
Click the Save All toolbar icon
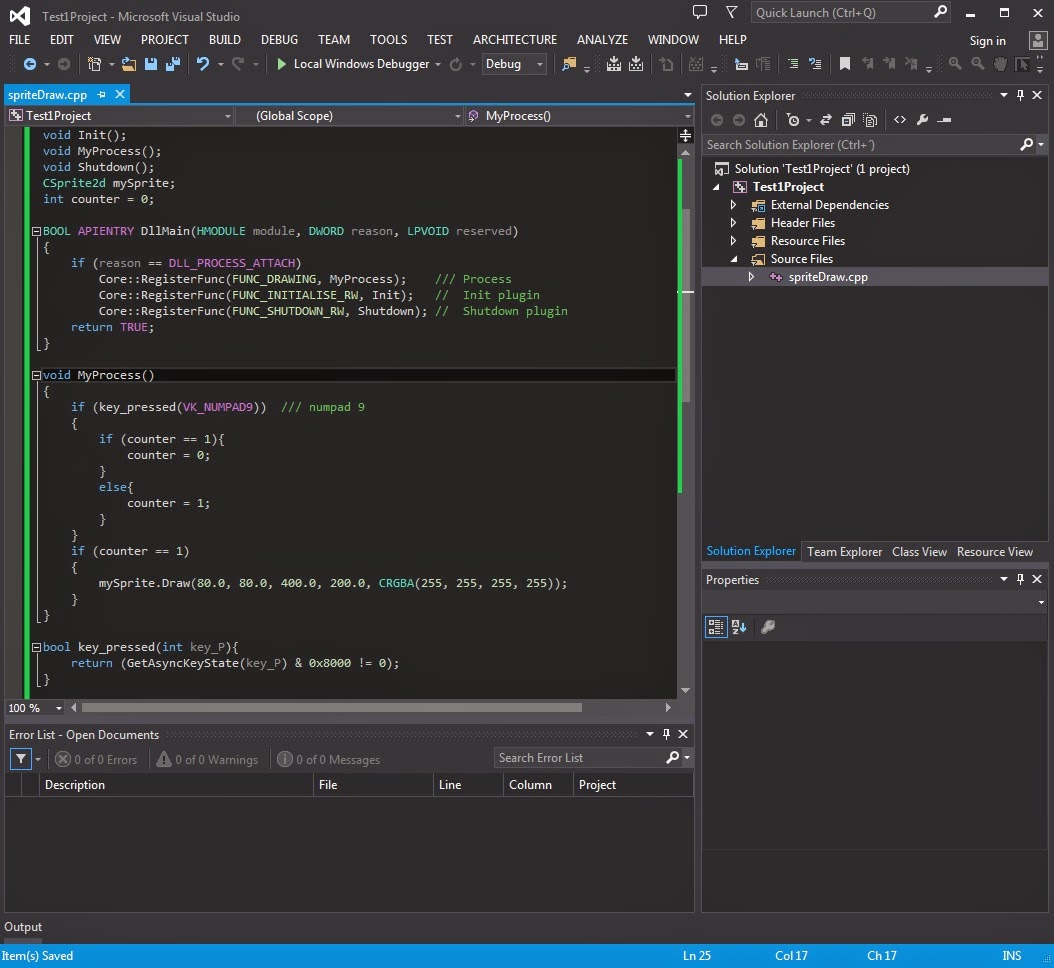tap(172, 64)
